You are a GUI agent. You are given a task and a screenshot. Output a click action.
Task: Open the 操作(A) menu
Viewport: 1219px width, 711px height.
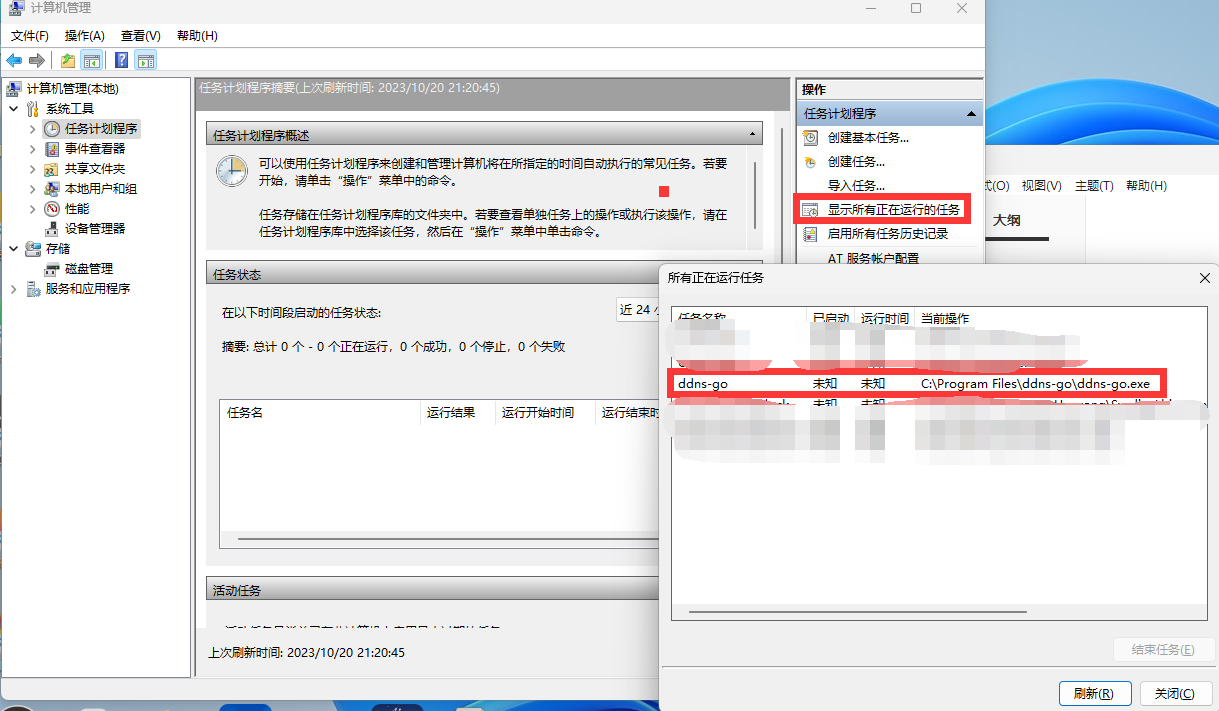pos(85,35)
